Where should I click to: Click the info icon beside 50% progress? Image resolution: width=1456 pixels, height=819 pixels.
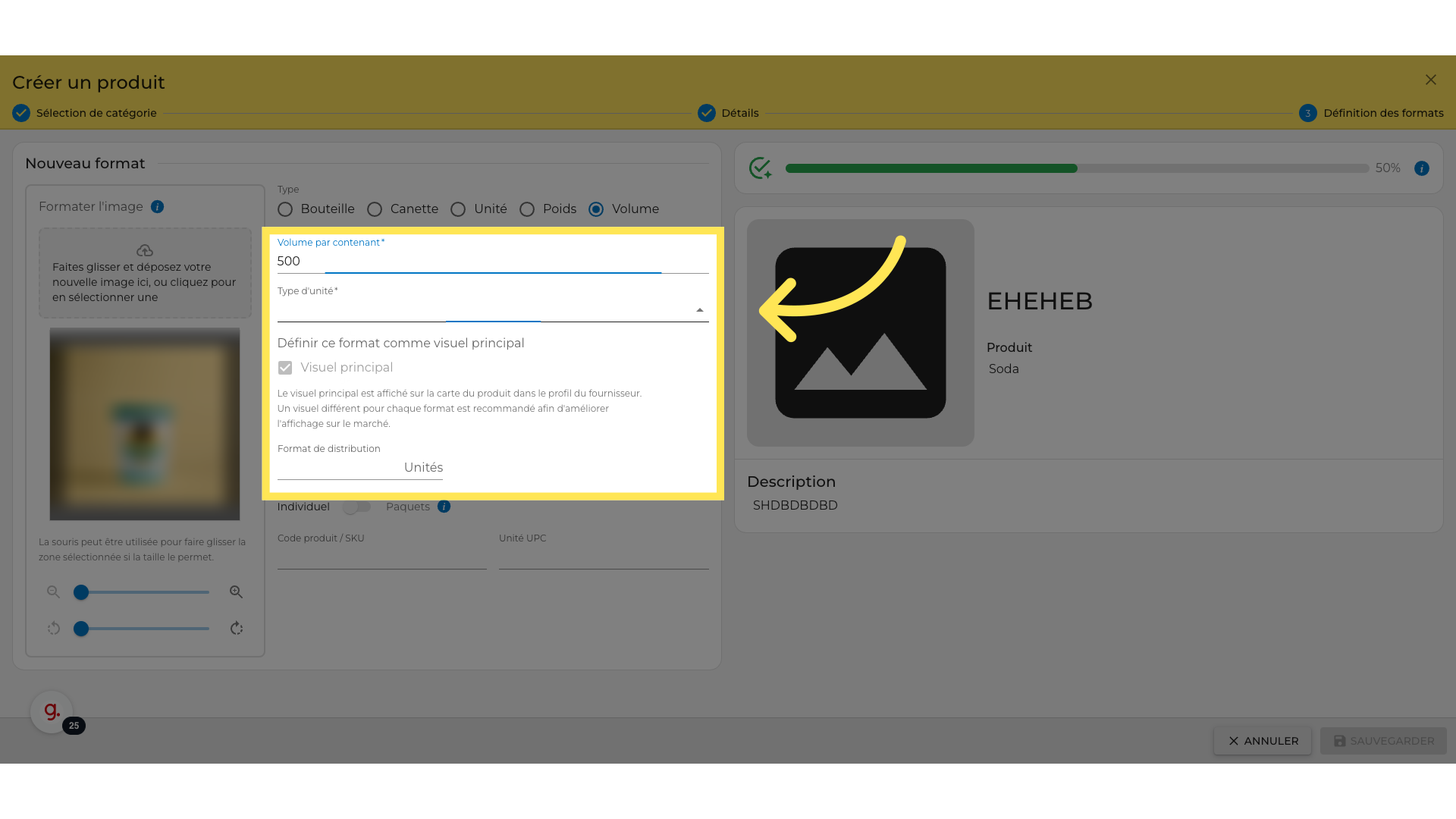tap(1422, 168)
